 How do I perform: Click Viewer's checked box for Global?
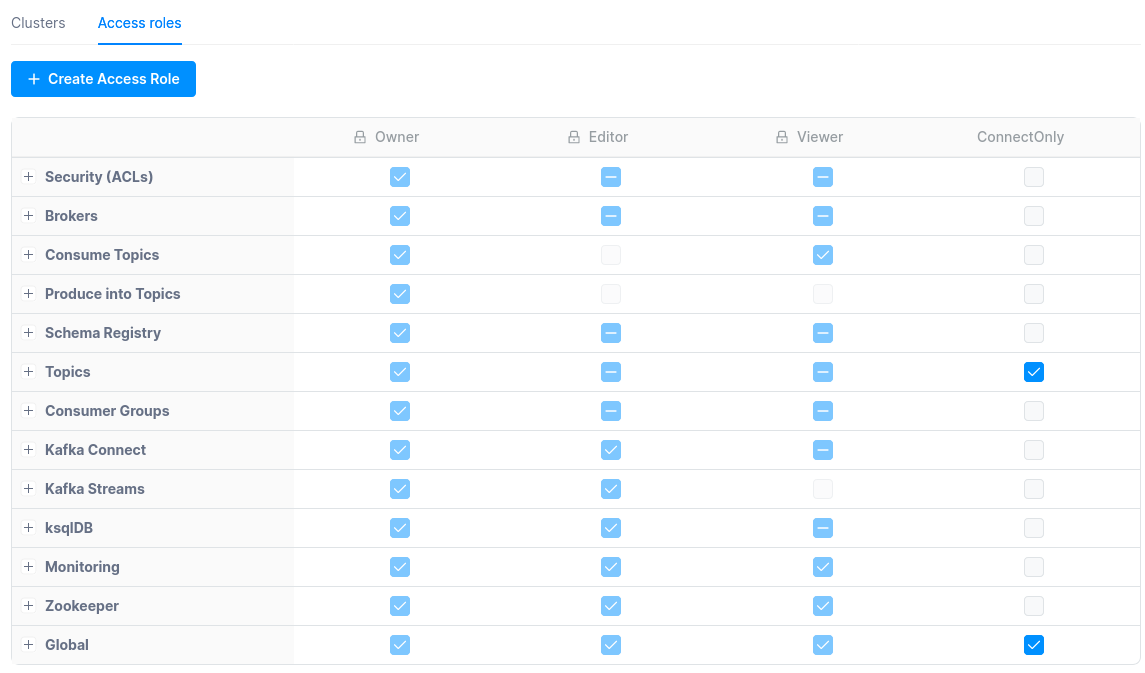823,645
